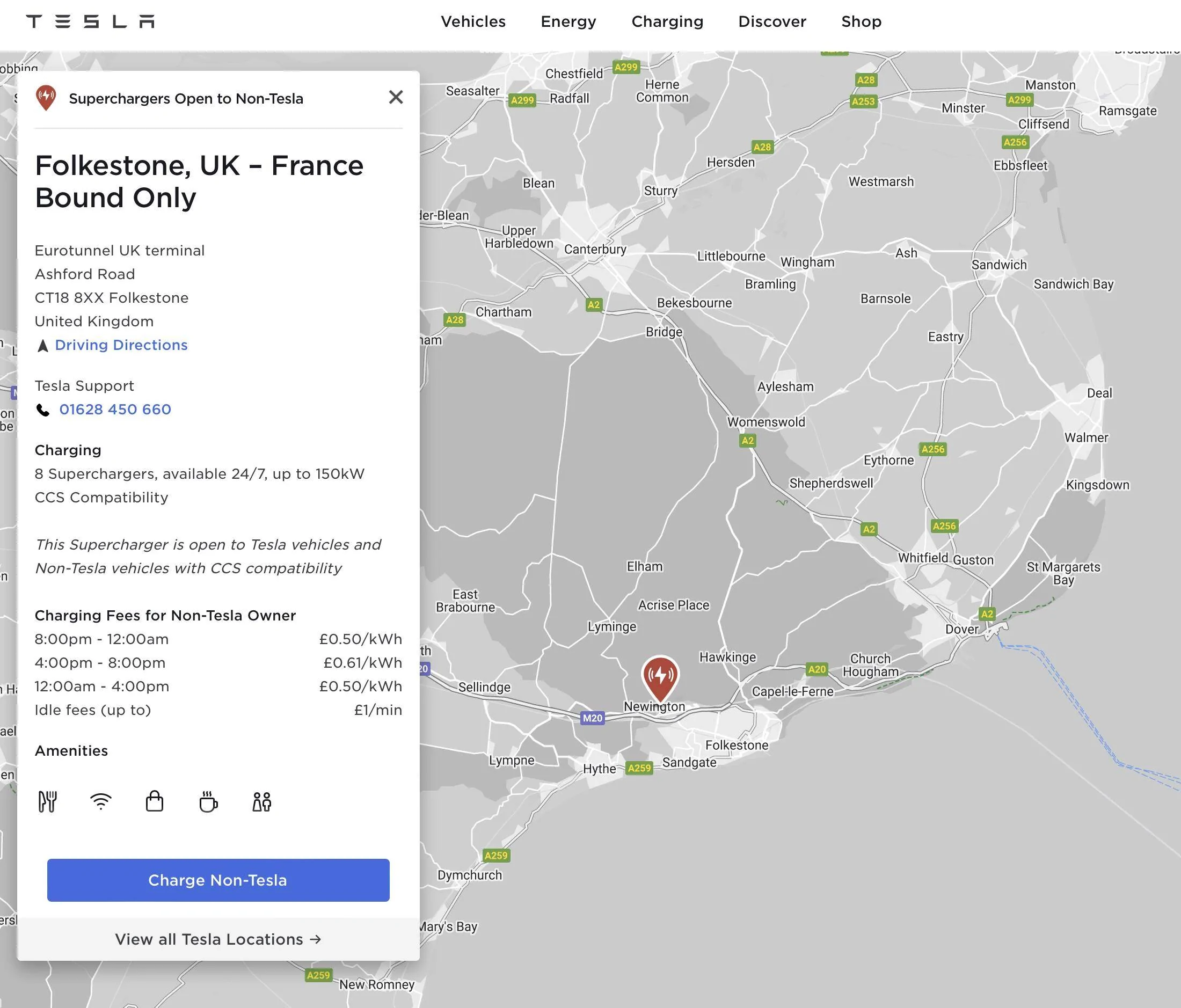Click the Charge Non-Tesla button
Screen dimensions: 1181x1008
tap(218, 880)
